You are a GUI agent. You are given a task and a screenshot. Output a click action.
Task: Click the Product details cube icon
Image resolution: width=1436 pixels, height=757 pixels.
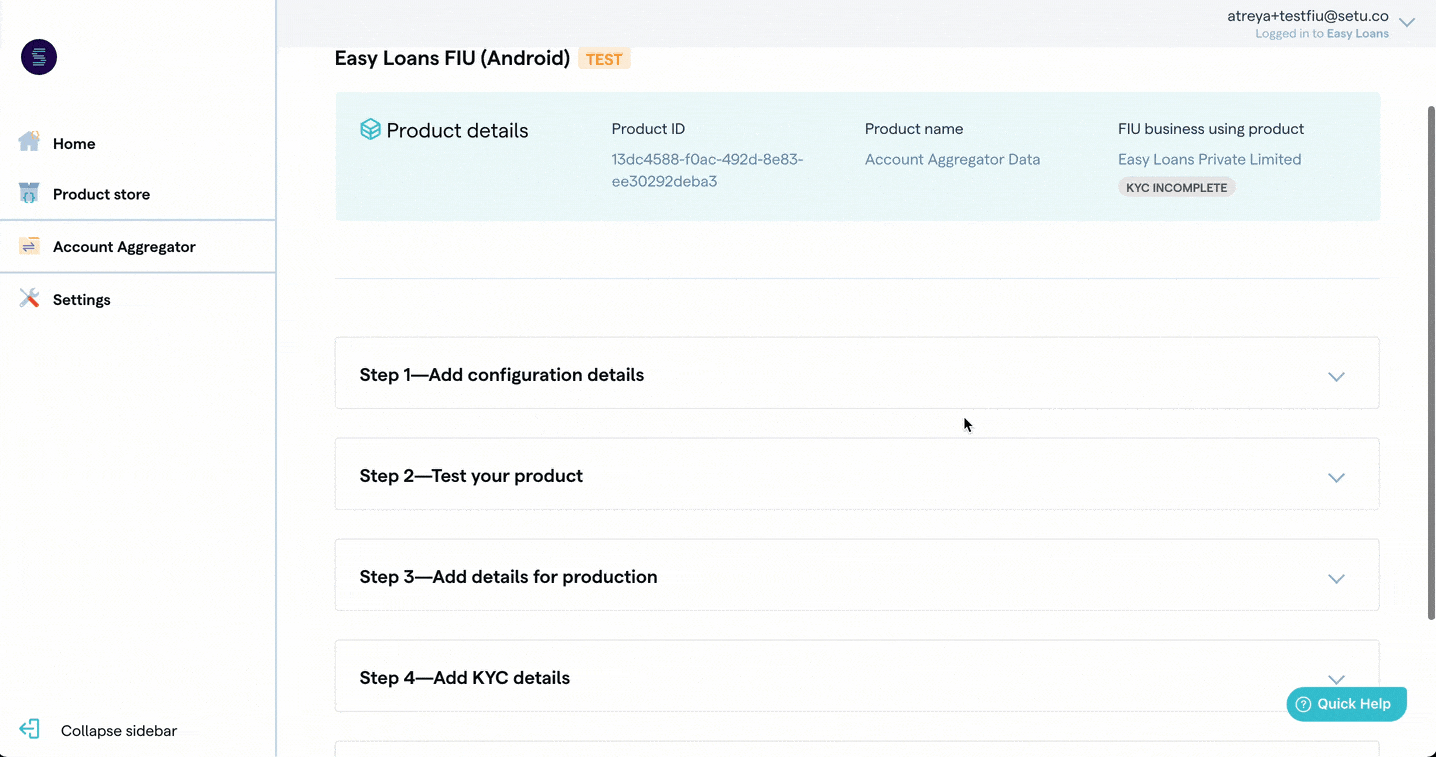coord(370,130)
